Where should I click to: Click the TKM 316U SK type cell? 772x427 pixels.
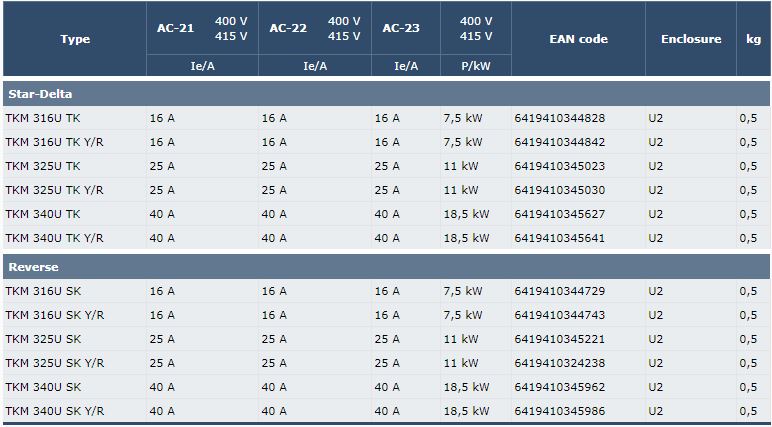point(74,291)
